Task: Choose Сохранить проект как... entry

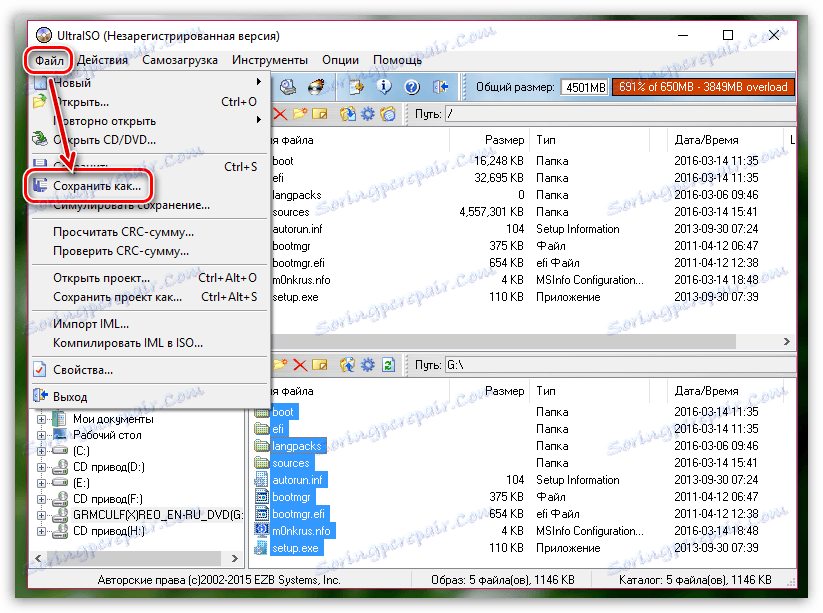Action: point(149,297)
